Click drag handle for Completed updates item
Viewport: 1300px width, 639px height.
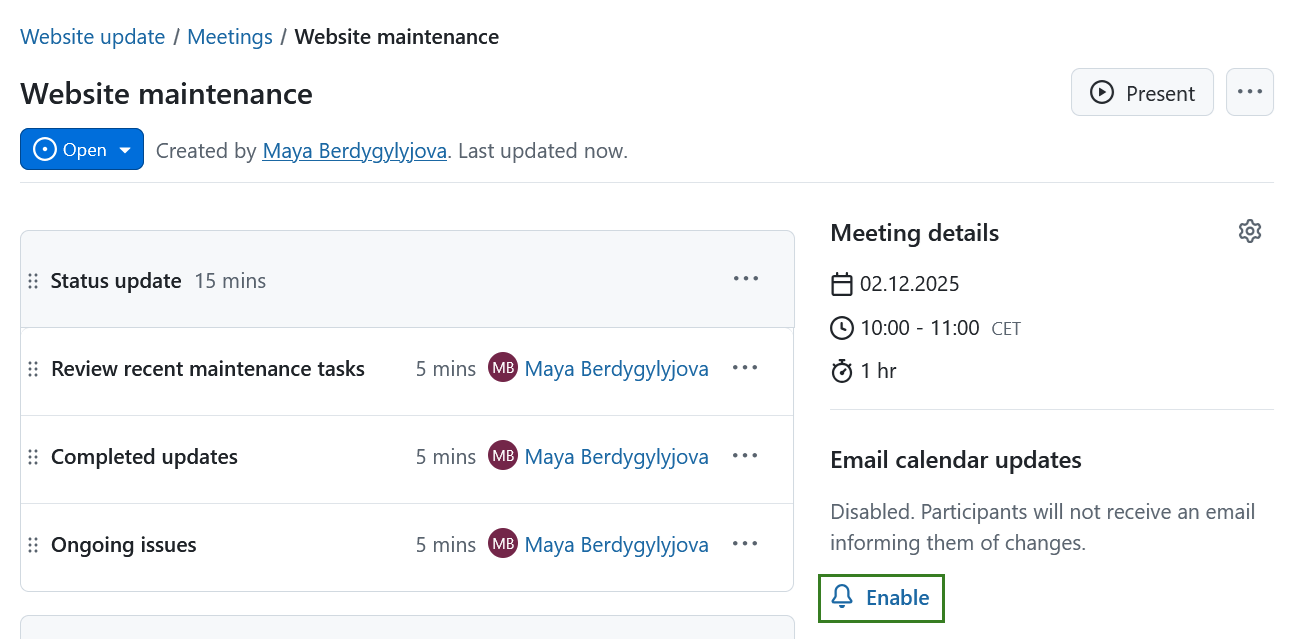tap(33, 457)
